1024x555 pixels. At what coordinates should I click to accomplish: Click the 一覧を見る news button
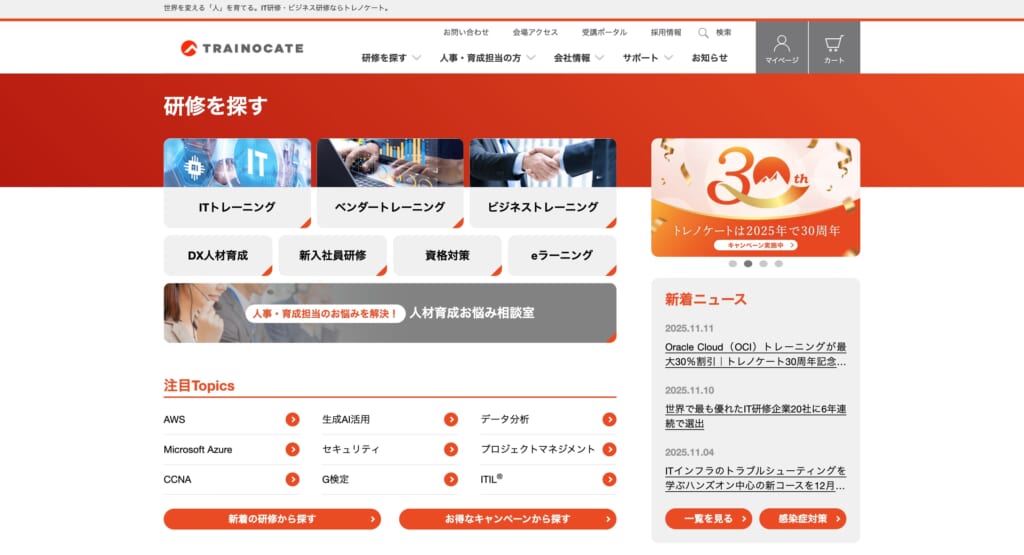pyautogui.click(x=709, y=518)
